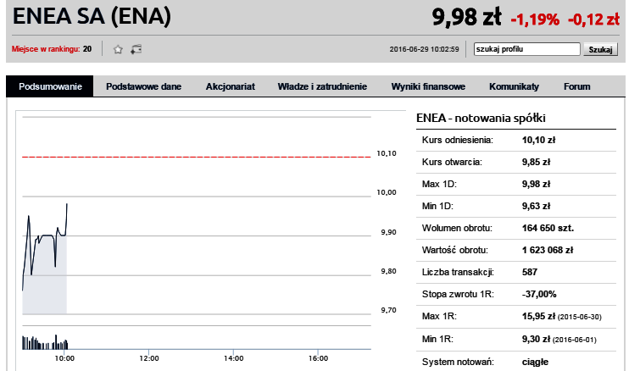Click 'ENEA - notowania spółki' heading
This screenshot has height=371, width=640.
(x=481, y=118)
